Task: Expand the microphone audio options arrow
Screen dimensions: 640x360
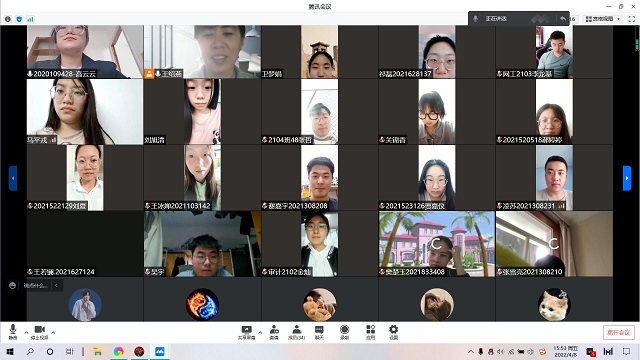Action: coord(27,333)
